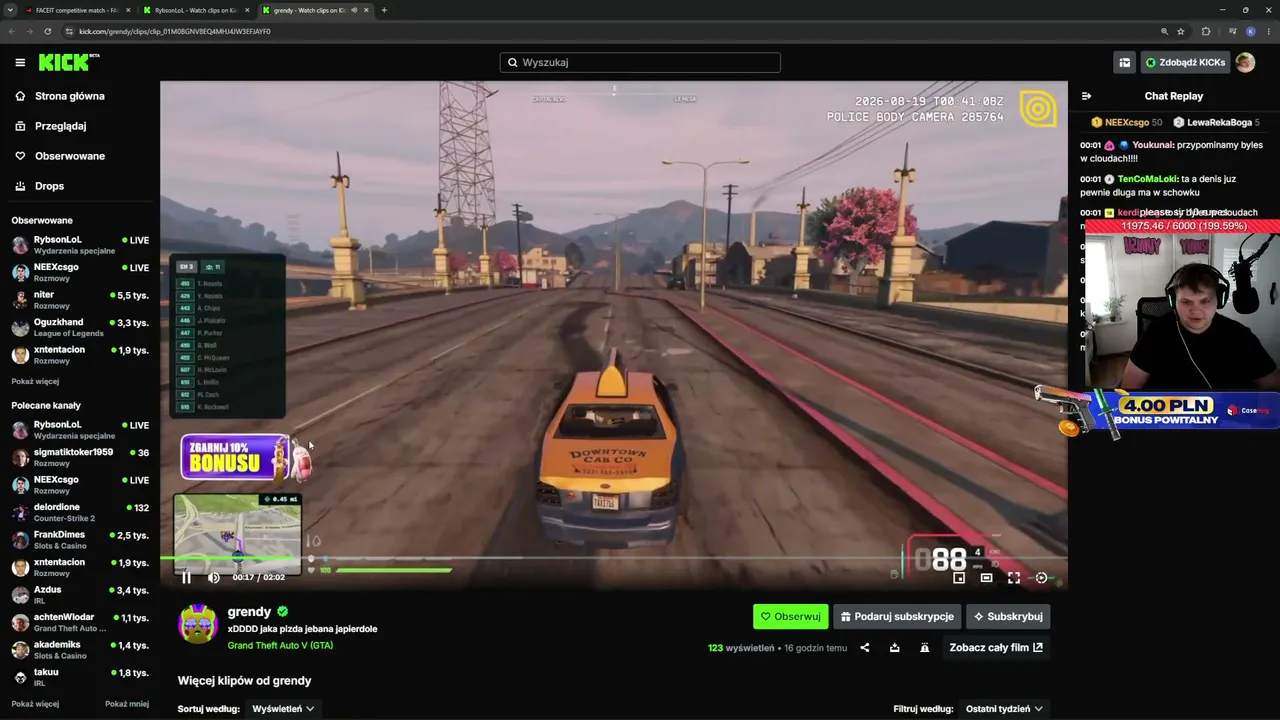Click TenCoMaLoki username in chat replay
The height and width of the screenshot is (720, 1280).
coord(1148,179)
